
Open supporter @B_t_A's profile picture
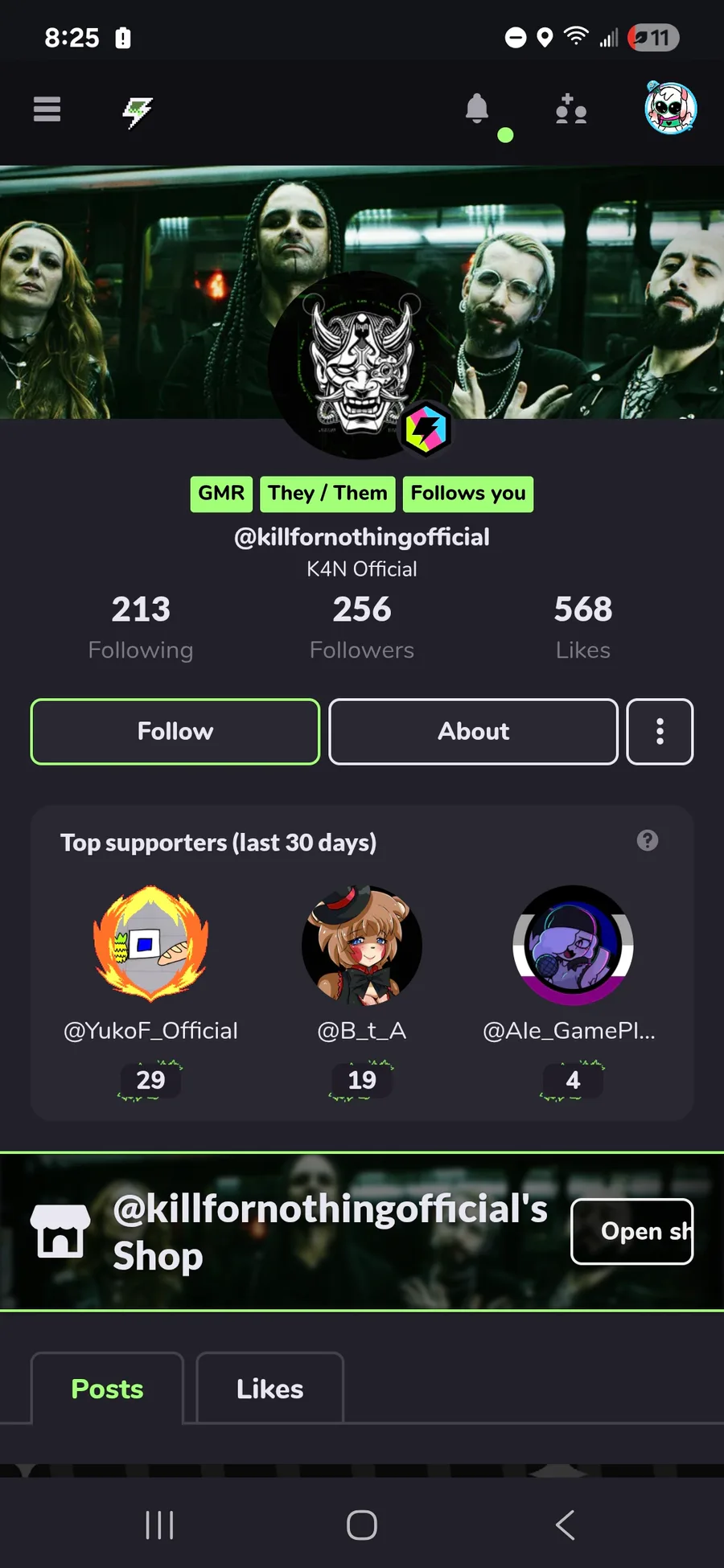tap(362, 945)
